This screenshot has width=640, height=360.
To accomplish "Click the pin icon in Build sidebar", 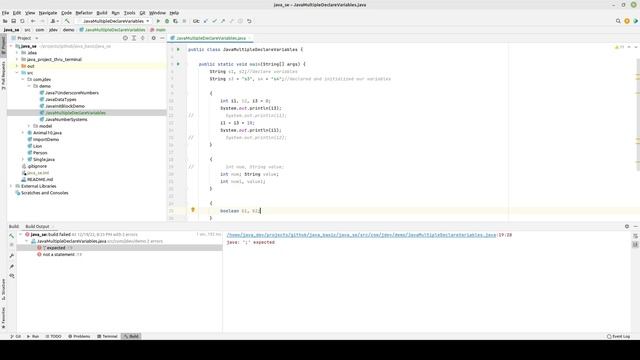I will coord(11,266).
